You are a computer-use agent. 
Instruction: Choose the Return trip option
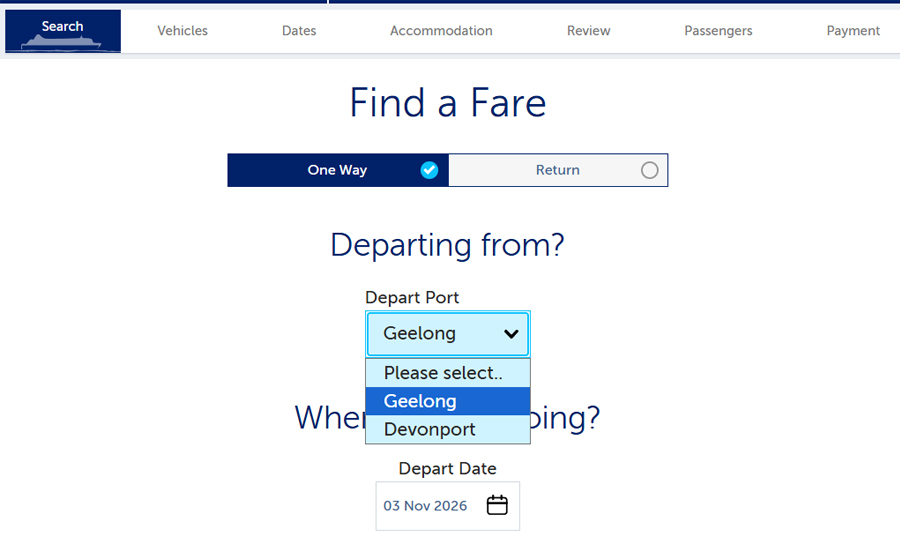pos(558,170)
